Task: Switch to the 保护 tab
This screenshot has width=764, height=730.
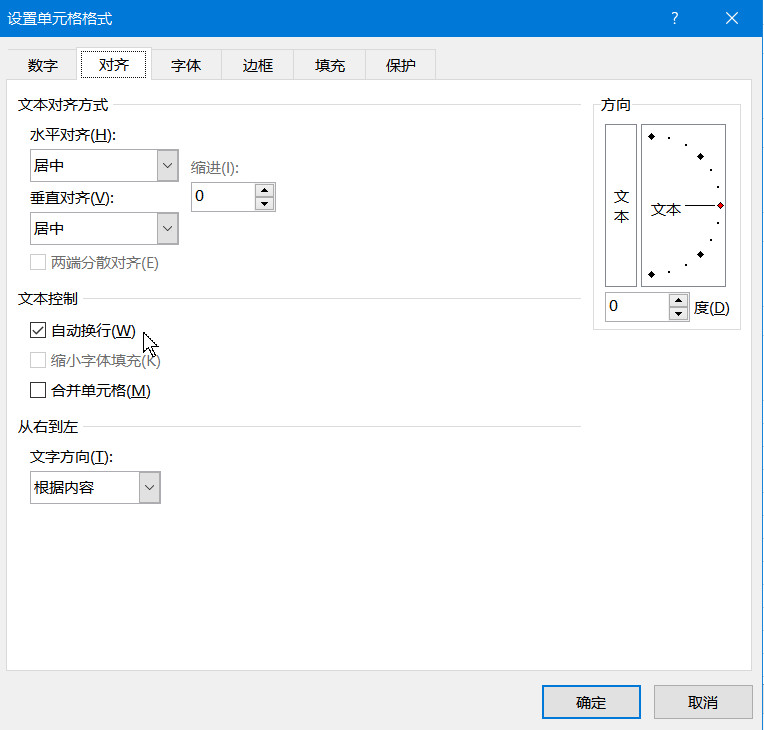Action: click(401, 65)
